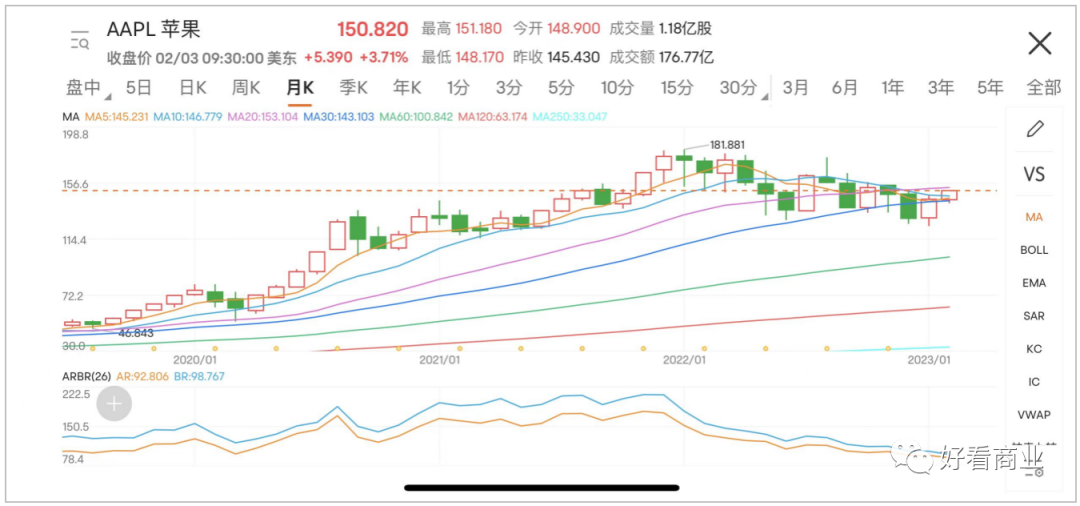Switch to the 季K quarterly tab
The width and height of the screenshot is (1080, 506).
point(353,87)
